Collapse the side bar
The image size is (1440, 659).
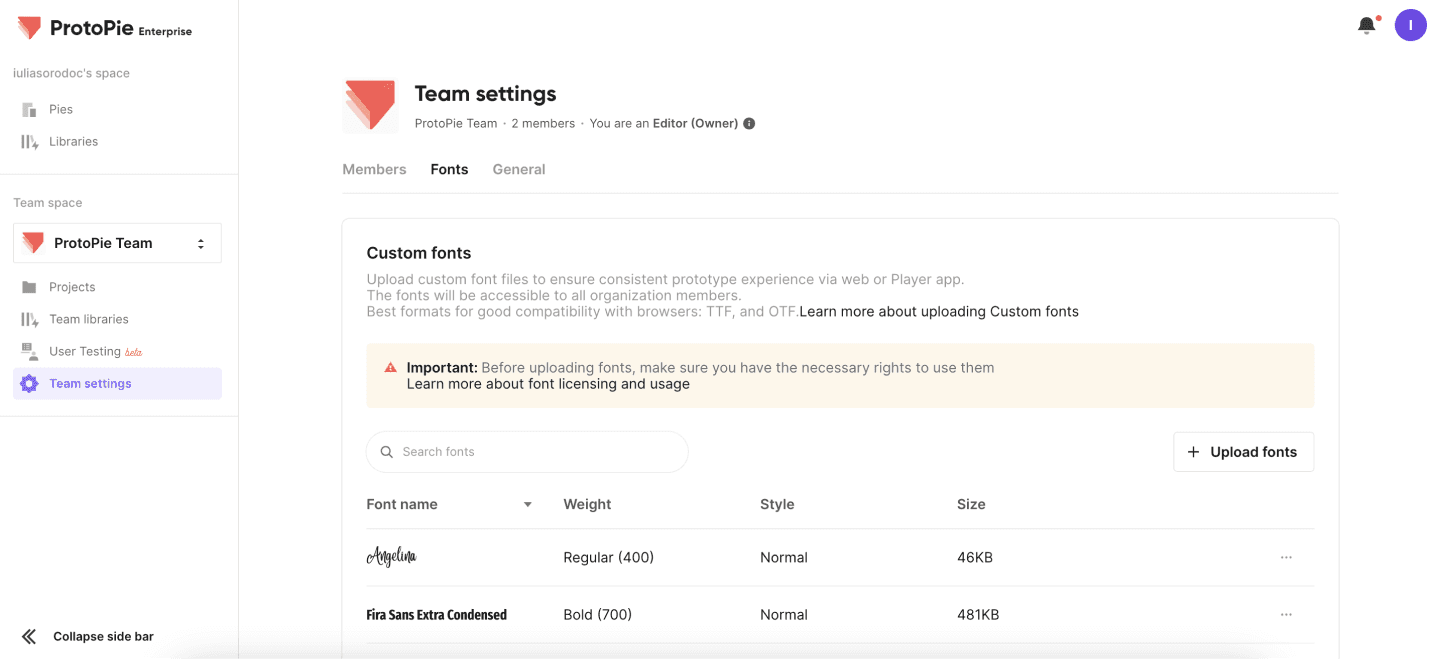88,636
